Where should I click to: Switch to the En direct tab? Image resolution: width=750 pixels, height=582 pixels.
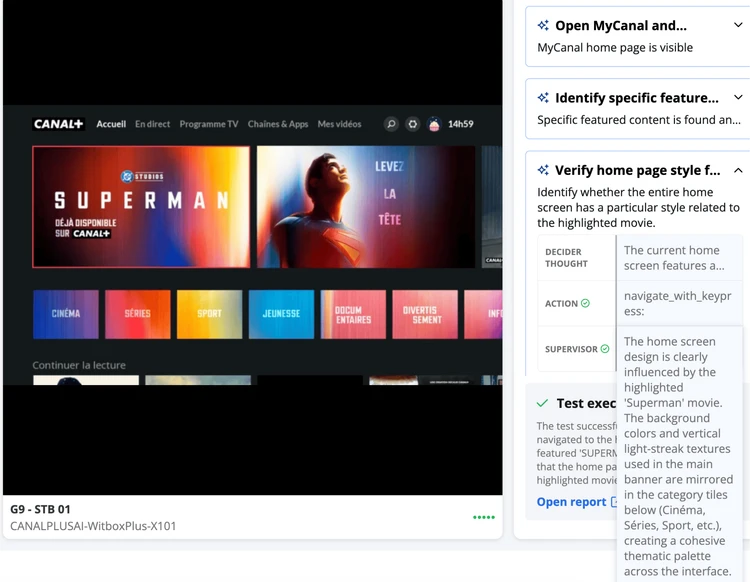[x=153, y=124]
